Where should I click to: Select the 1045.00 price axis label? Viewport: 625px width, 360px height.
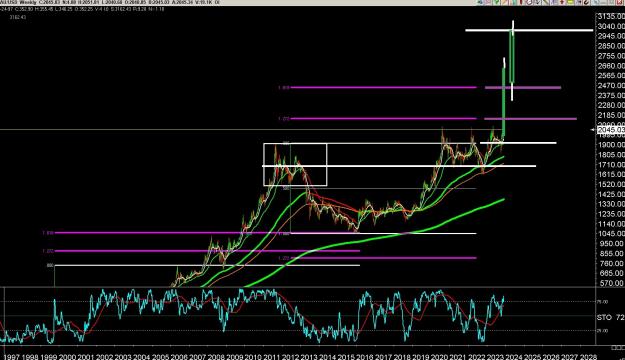click(x=611, y=234)
